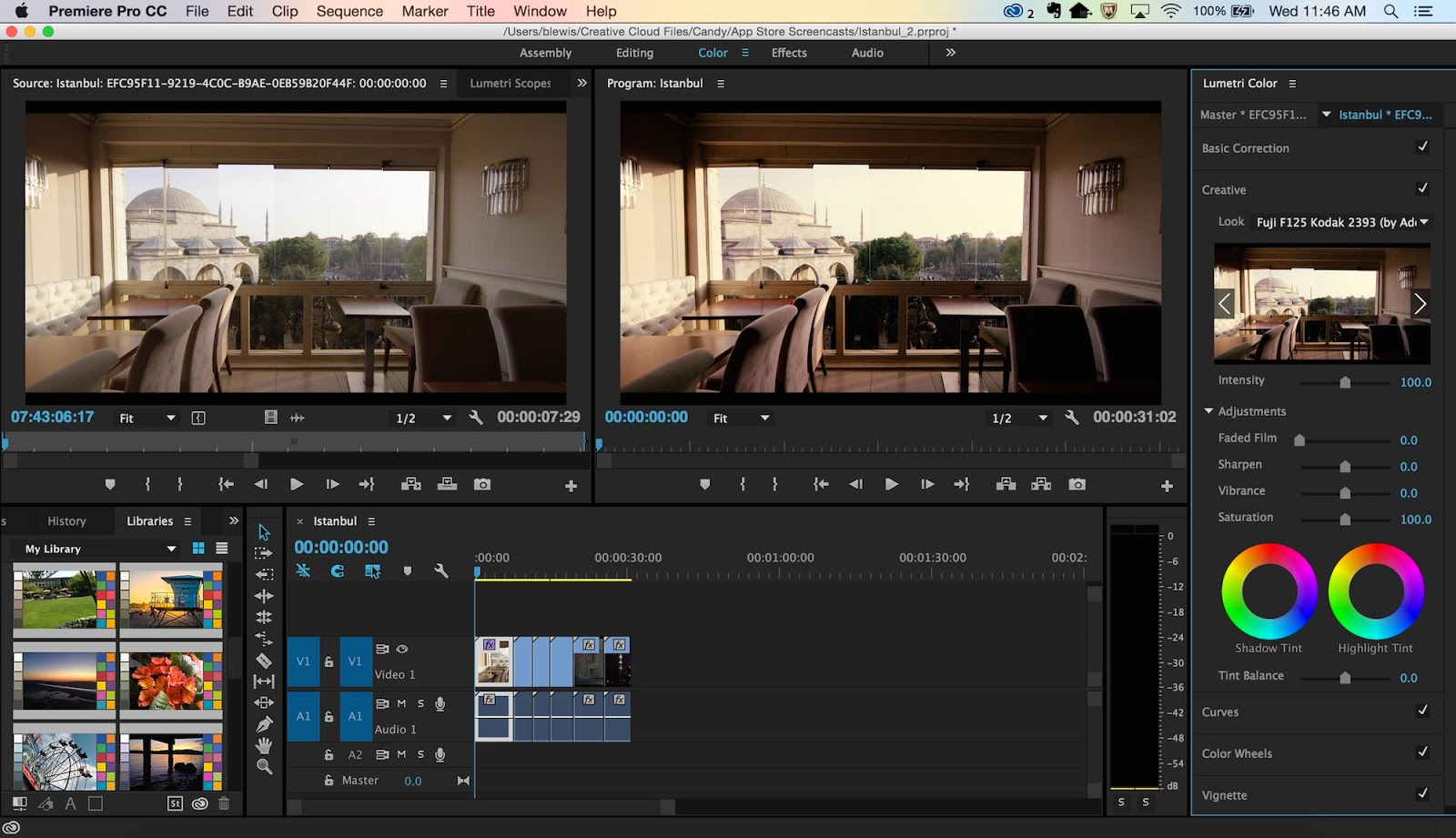Click the Highlight Tint color wheel

click(x=1376, y=591)
